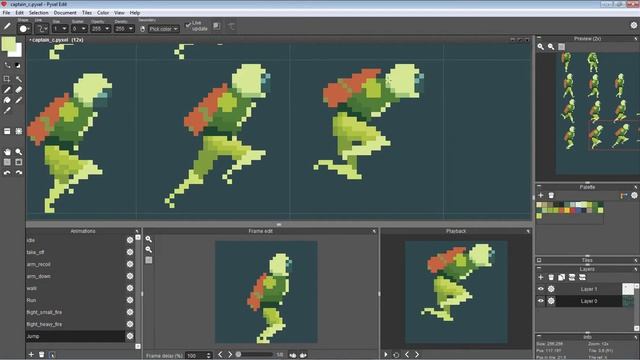Open brush Size dropdown
This screenshot has width=640, height=360.
pos(60,29)
